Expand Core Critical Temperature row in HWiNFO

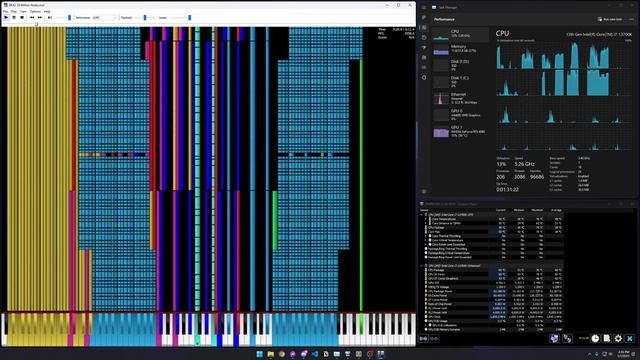pos(426,240)
